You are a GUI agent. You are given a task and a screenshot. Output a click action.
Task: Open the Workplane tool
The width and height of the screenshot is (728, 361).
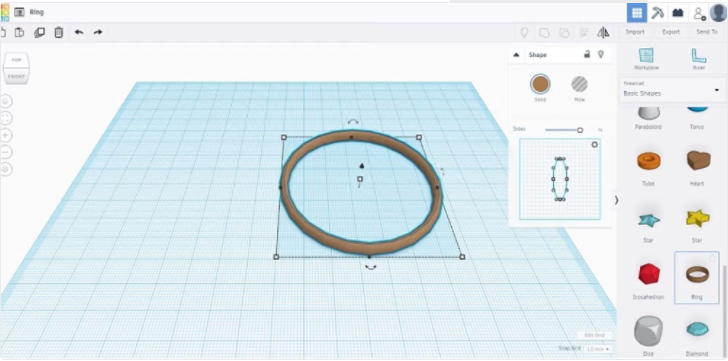point(646,59)
